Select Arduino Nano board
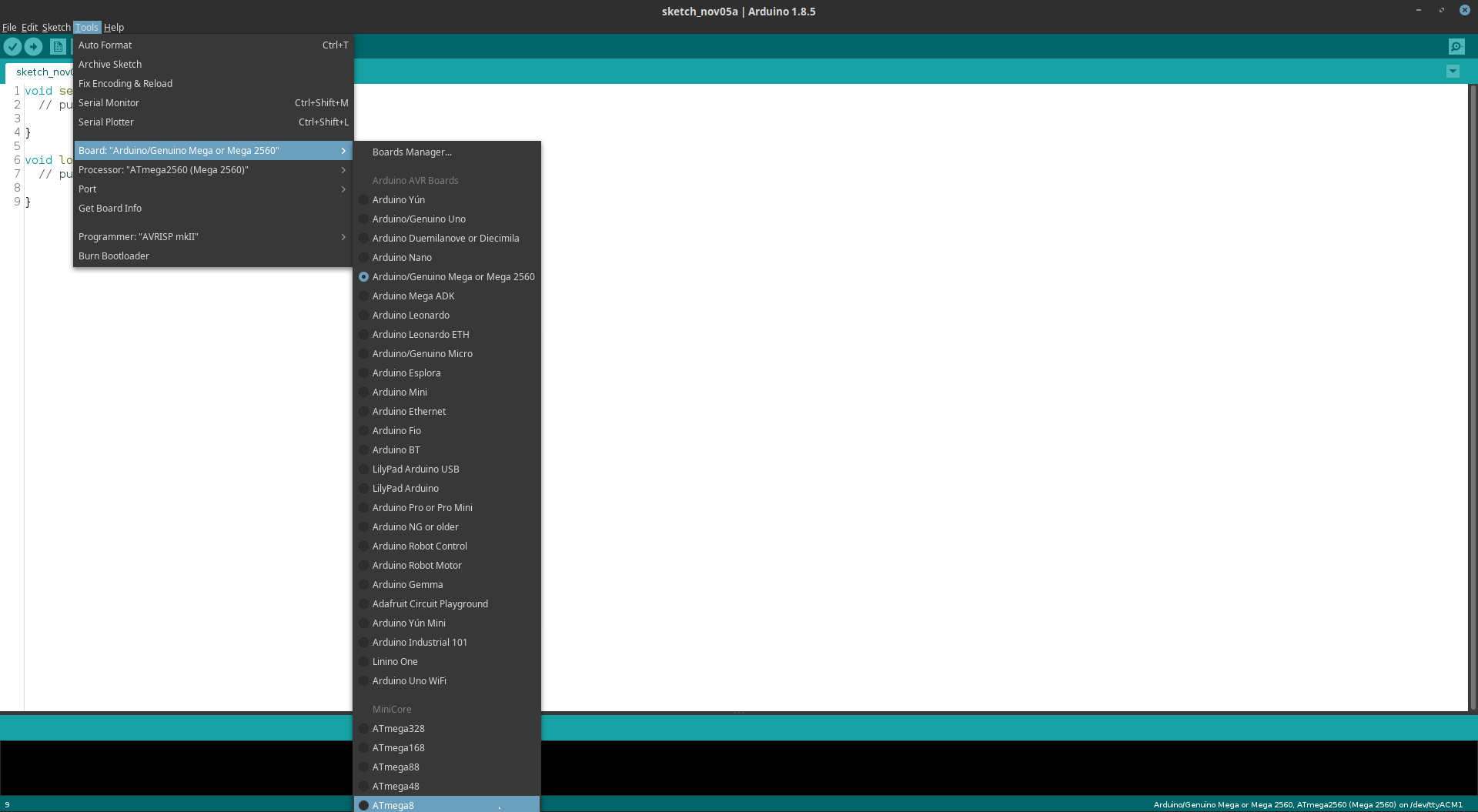 [447, 258]
